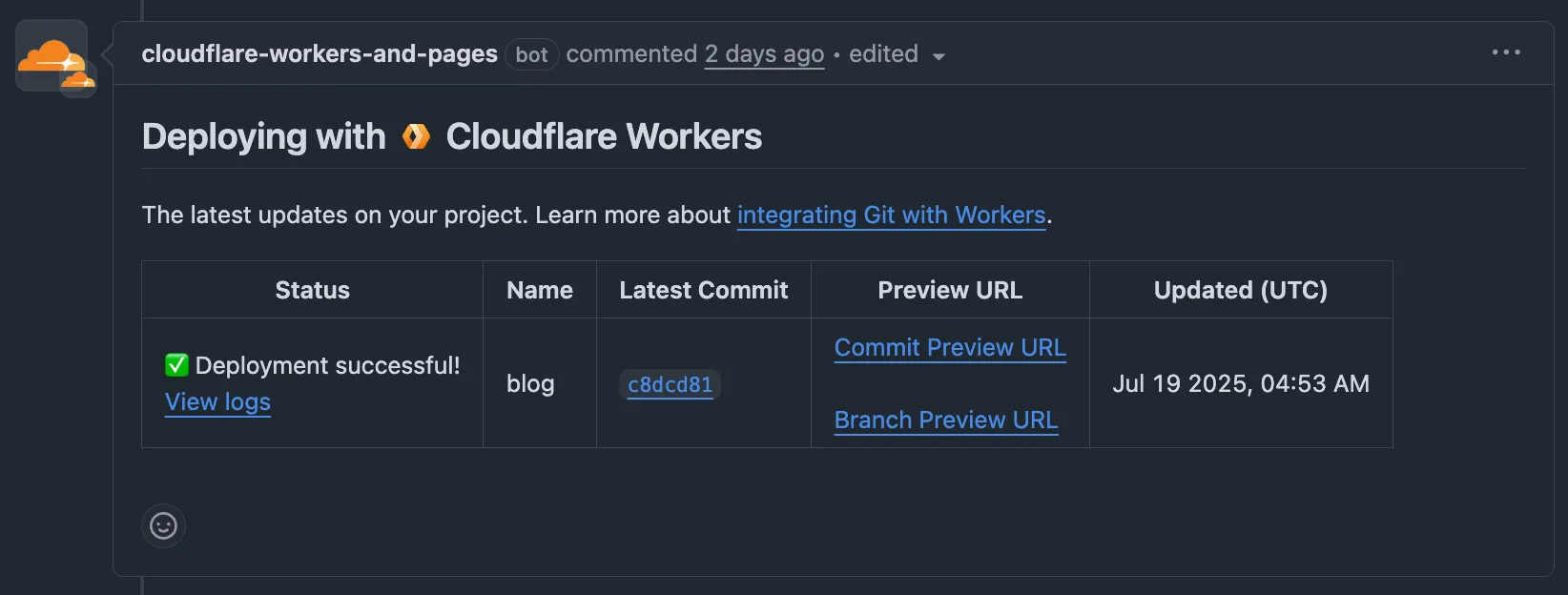Click the Preview URL column header
The image size is (1568, 595).
click(950, 290)
